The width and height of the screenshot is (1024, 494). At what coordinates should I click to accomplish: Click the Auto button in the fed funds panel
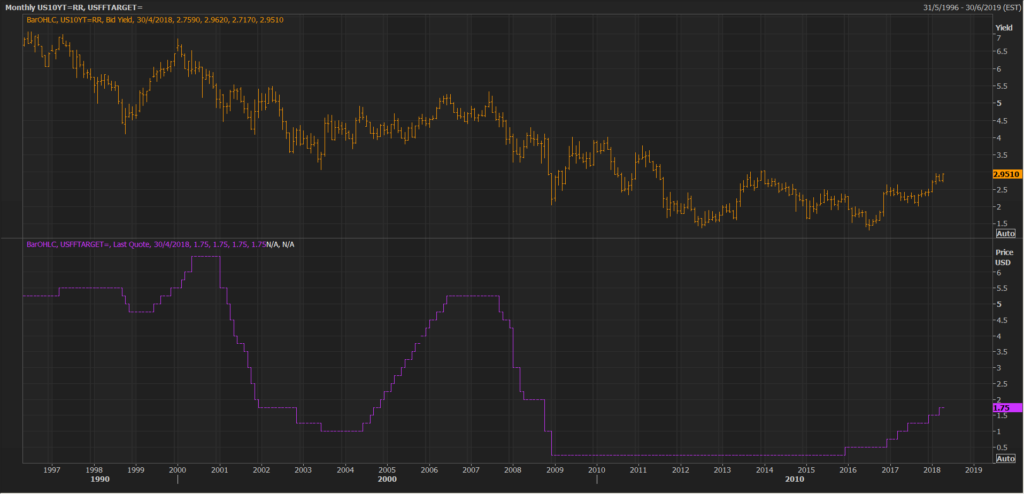click(1005, 458)
